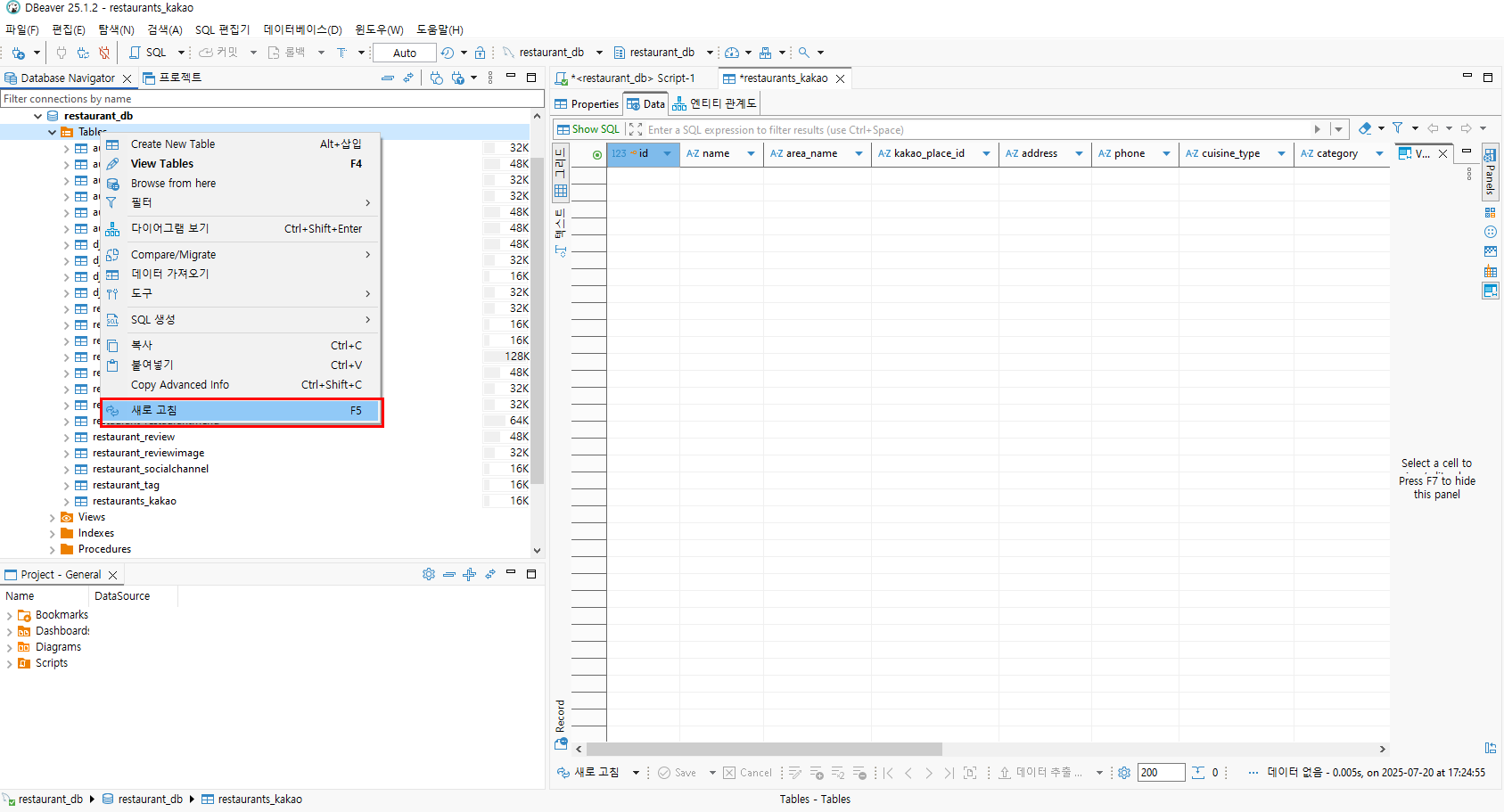This screenshot has height=812, width=1504.
Task: Expand the Procedures folder
Action: click(52, 549)
